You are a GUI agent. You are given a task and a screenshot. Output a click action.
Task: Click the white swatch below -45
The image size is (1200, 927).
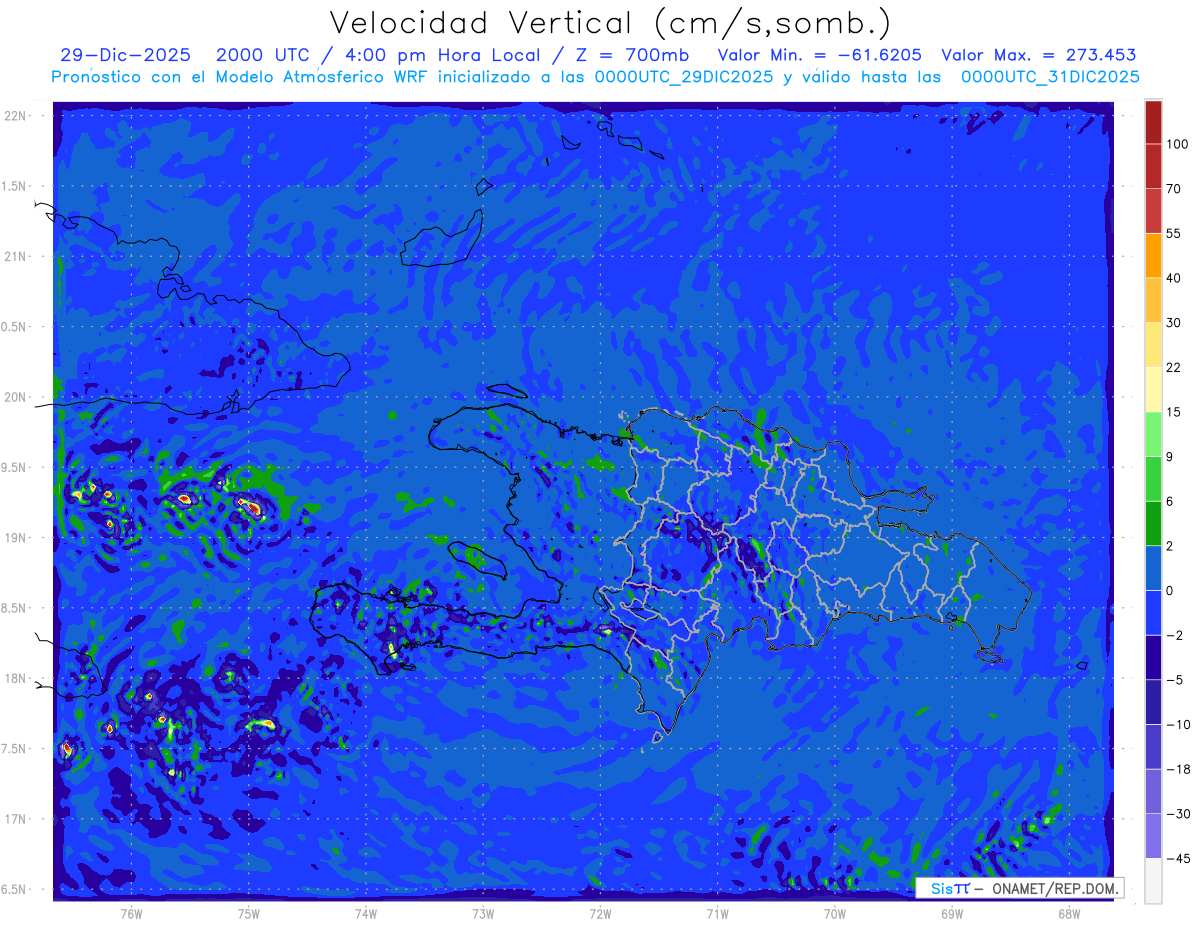(1153, 880)
